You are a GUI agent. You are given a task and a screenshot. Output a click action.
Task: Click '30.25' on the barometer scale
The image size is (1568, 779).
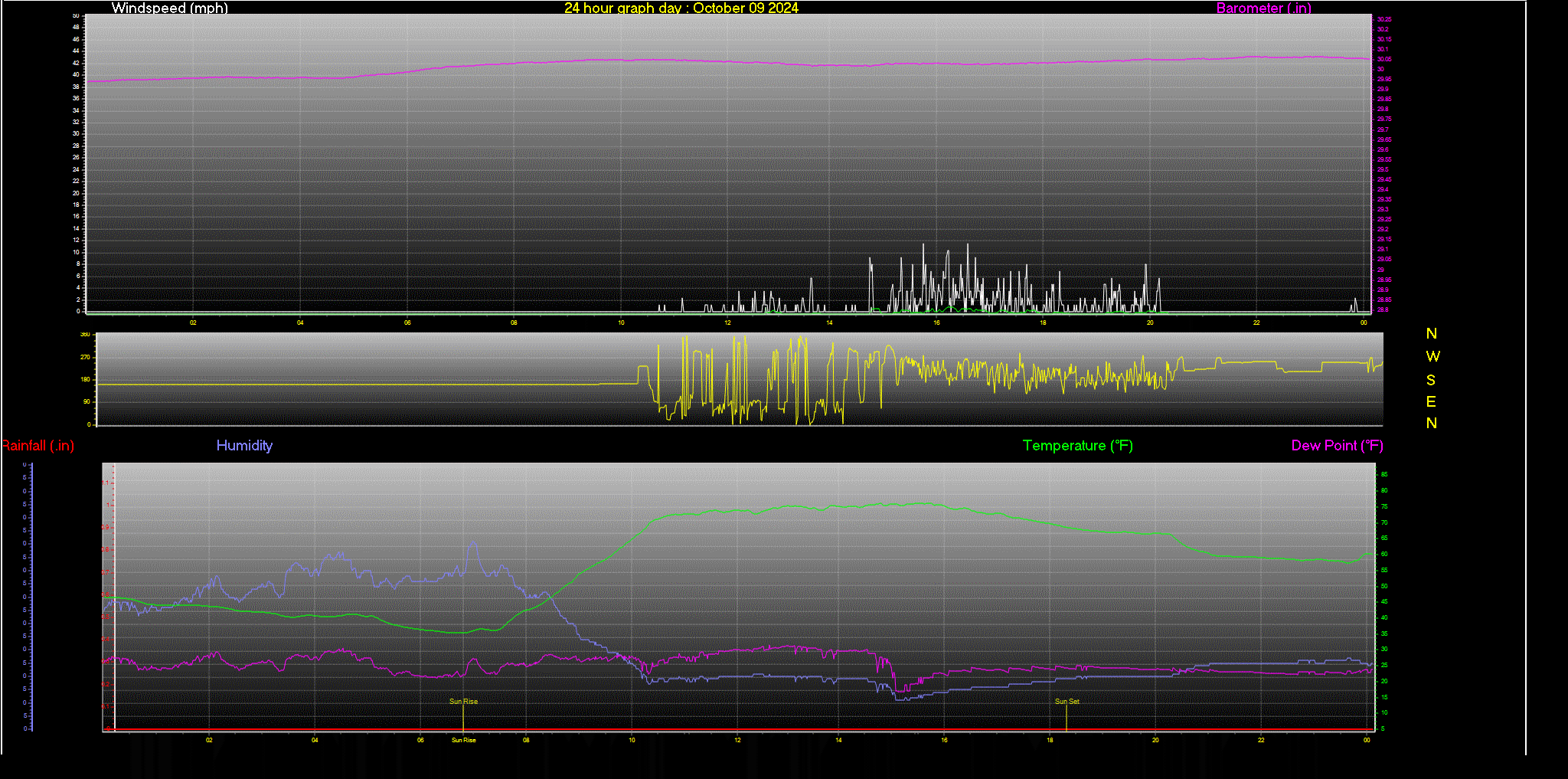pyautogui.click(x=1384, y=19)
